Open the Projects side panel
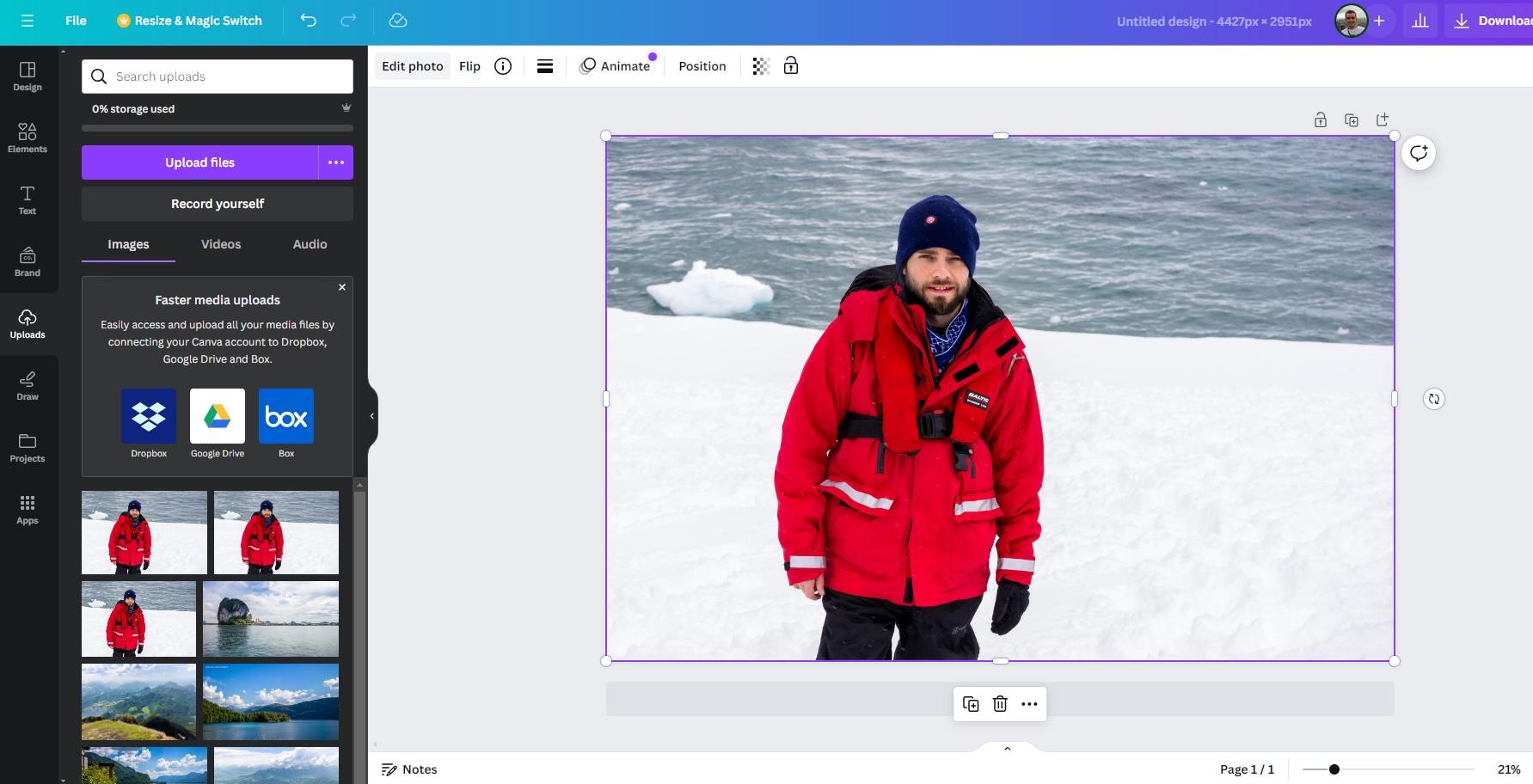Screen dimensions: 1533x784 pos(28,447)
